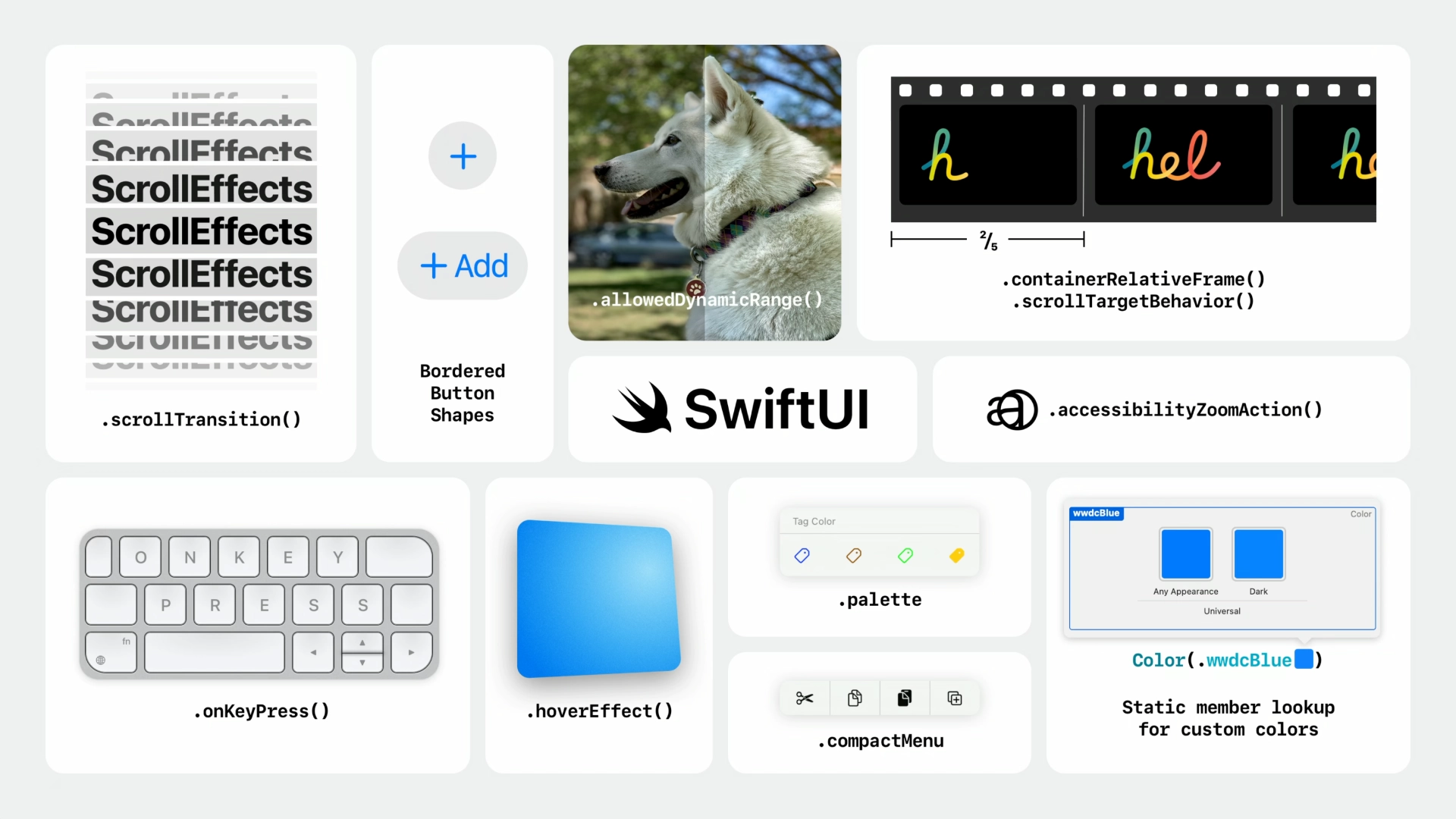Click the SwiftUI title text
The height and width of the screenshot is (819, 1456).
(777, 409)
